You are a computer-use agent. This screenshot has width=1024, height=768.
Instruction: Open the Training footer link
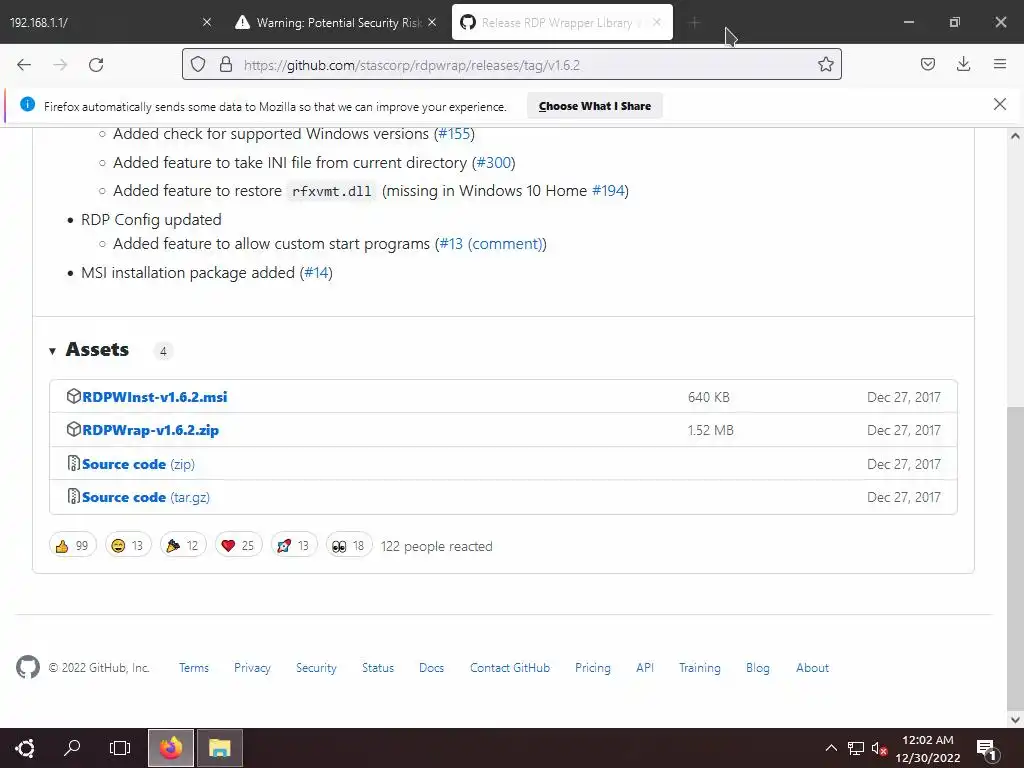[x=699, y=668]
